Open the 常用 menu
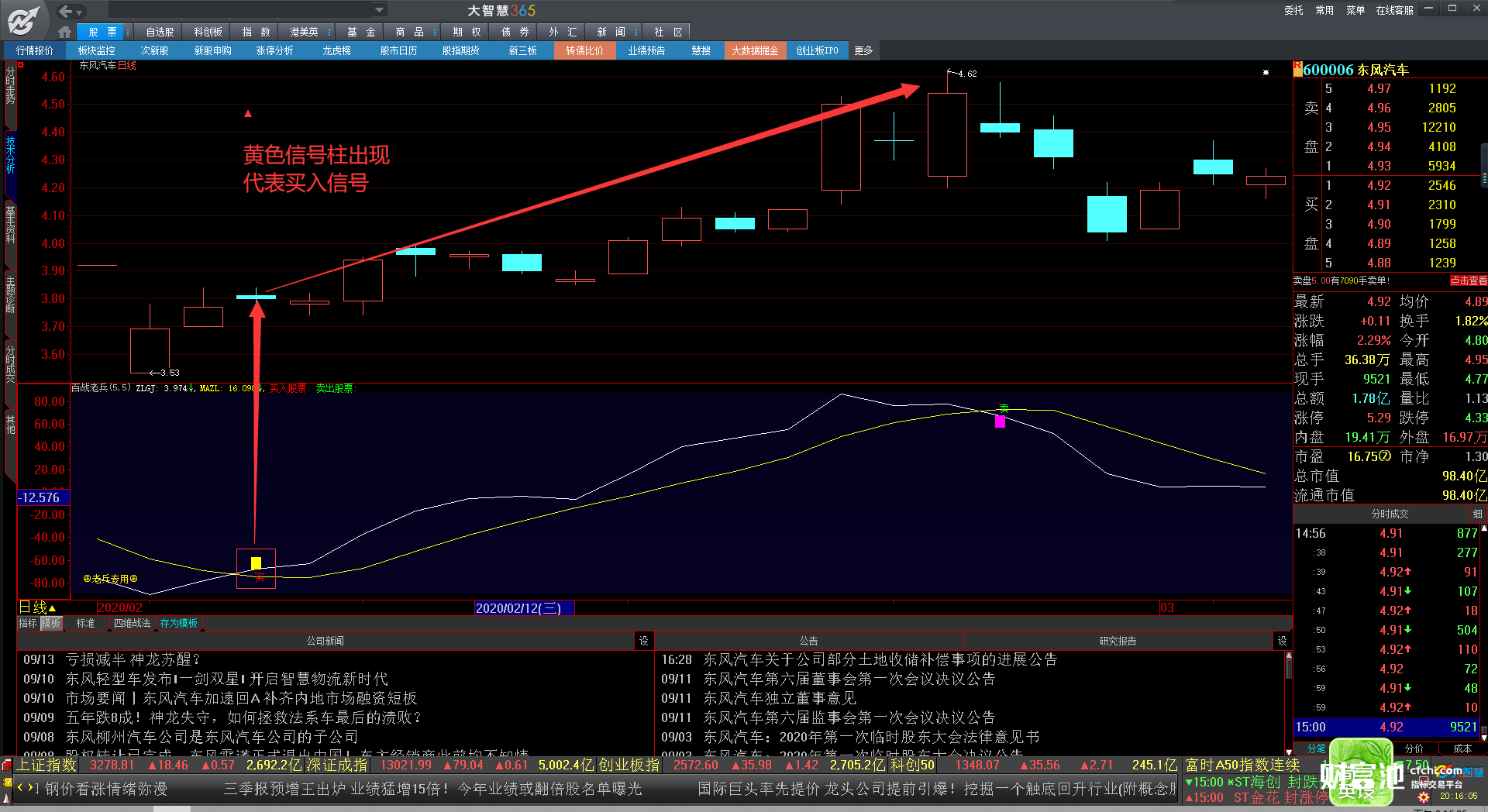This screenshot has width=1488, height=812. pyautogui.click(x=1324, y=10)
